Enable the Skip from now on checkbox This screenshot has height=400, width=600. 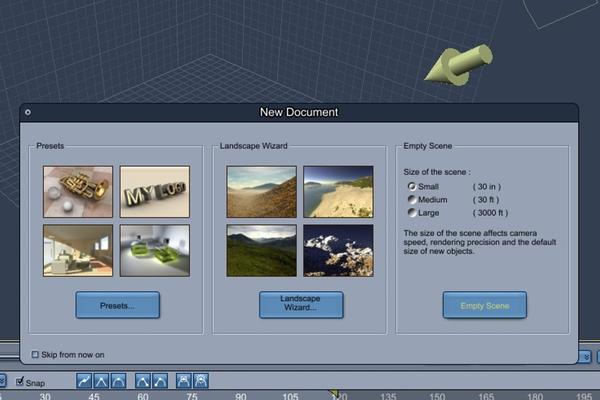35,354
